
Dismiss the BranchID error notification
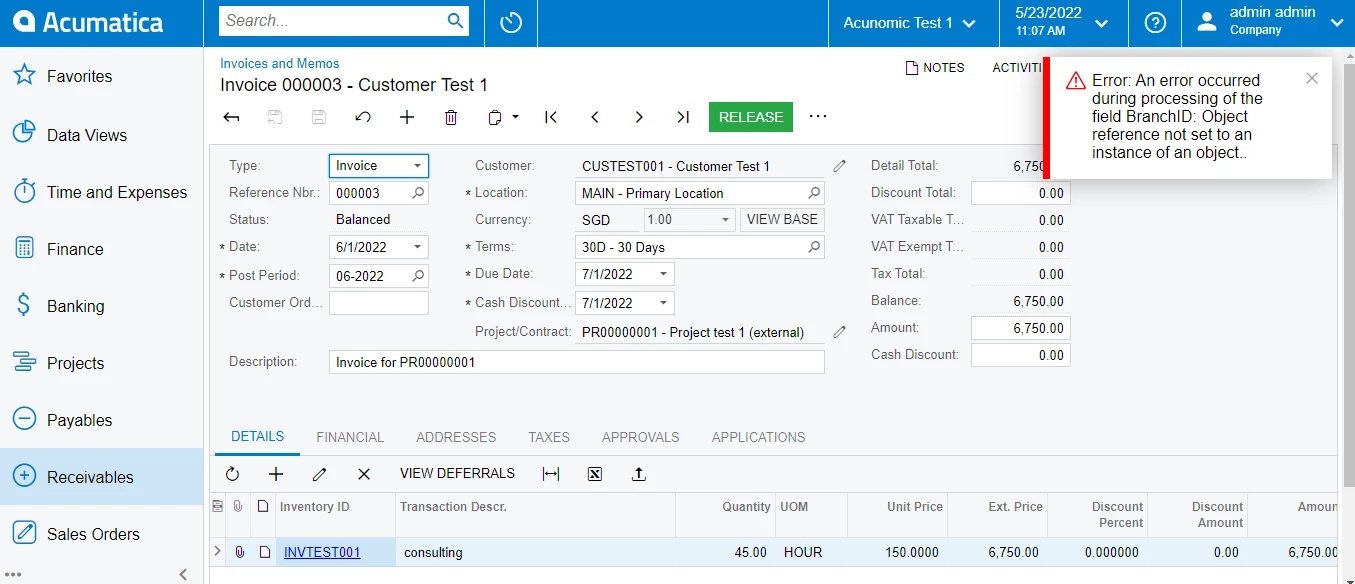click(x=1312, y=78)
